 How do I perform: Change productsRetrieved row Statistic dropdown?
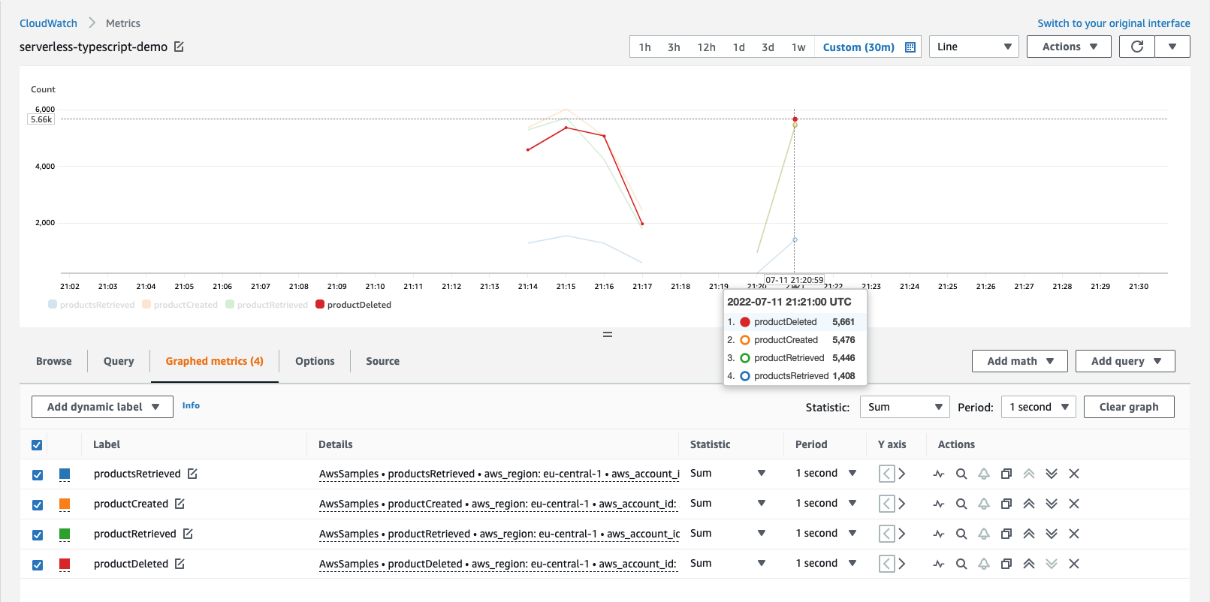(x=728, y=474)
